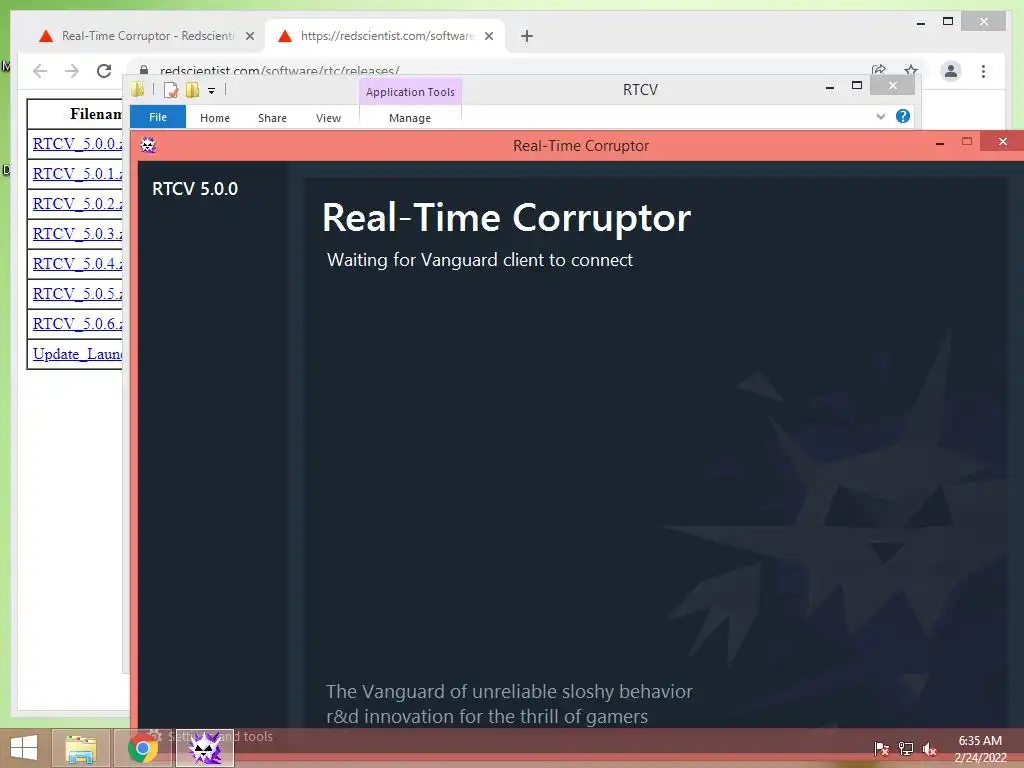Bookmark this page with the star icon
Screen dimensions: 1024x768
coord(911,70)
